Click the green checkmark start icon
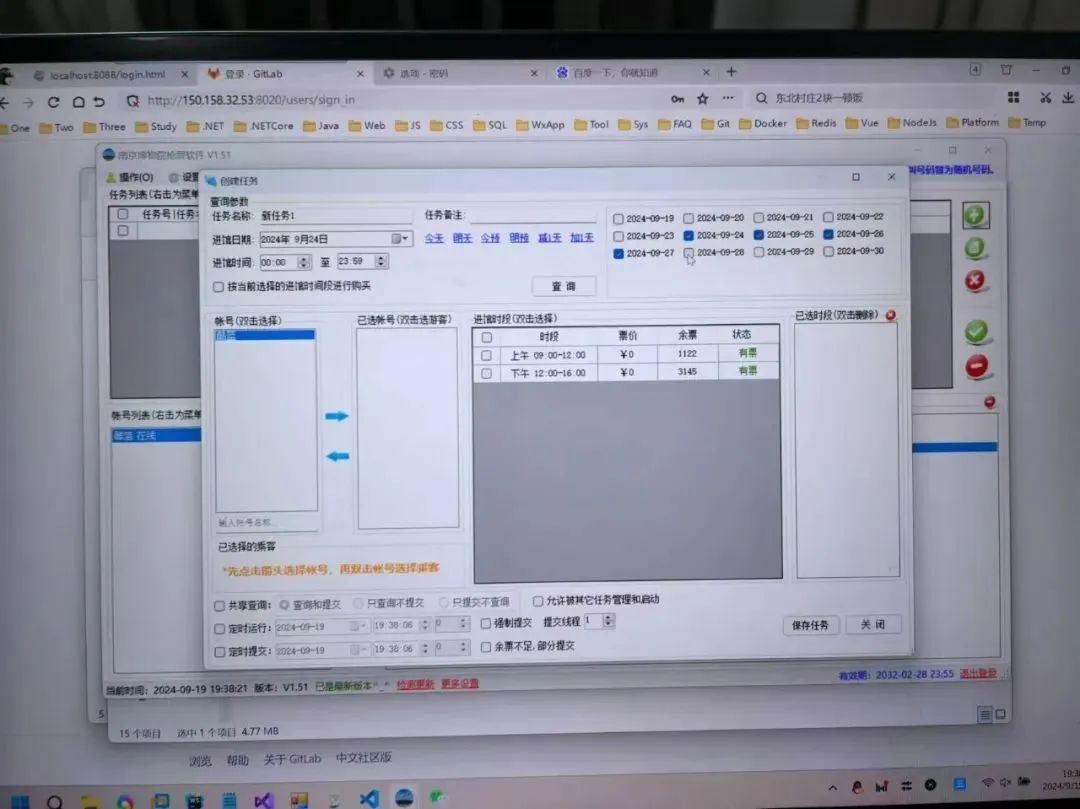1080x809 pixels. coord(975,332)
